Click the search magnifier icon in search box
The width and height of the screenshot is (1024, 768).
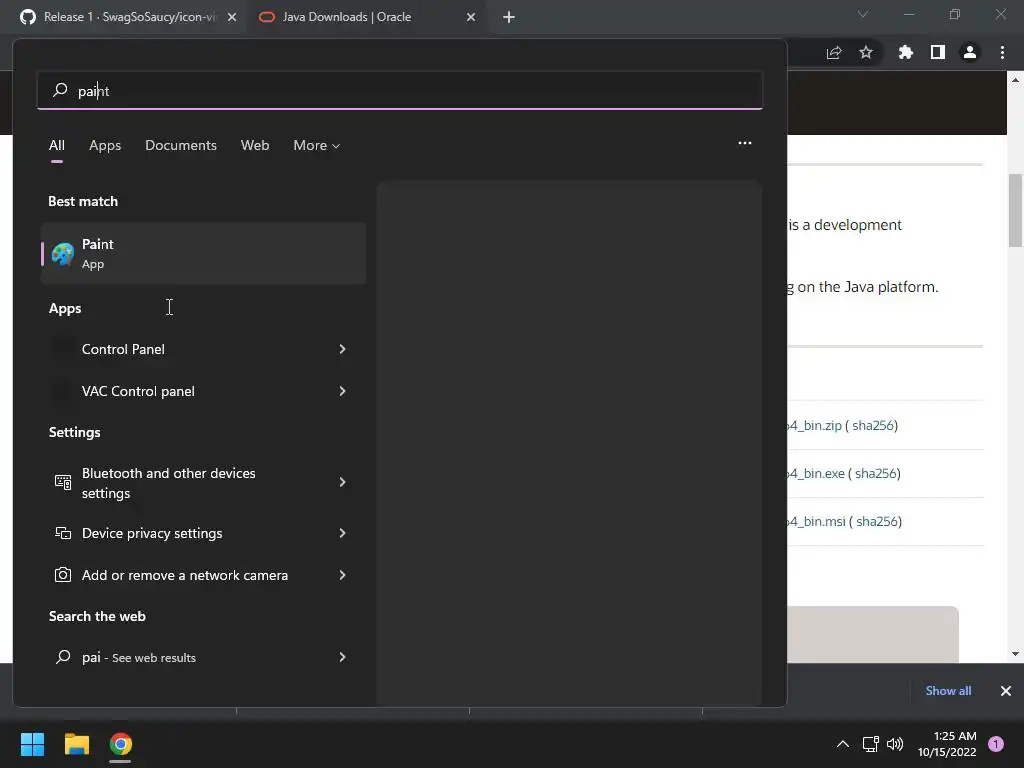pyautogui.click(x=60, y=90)
